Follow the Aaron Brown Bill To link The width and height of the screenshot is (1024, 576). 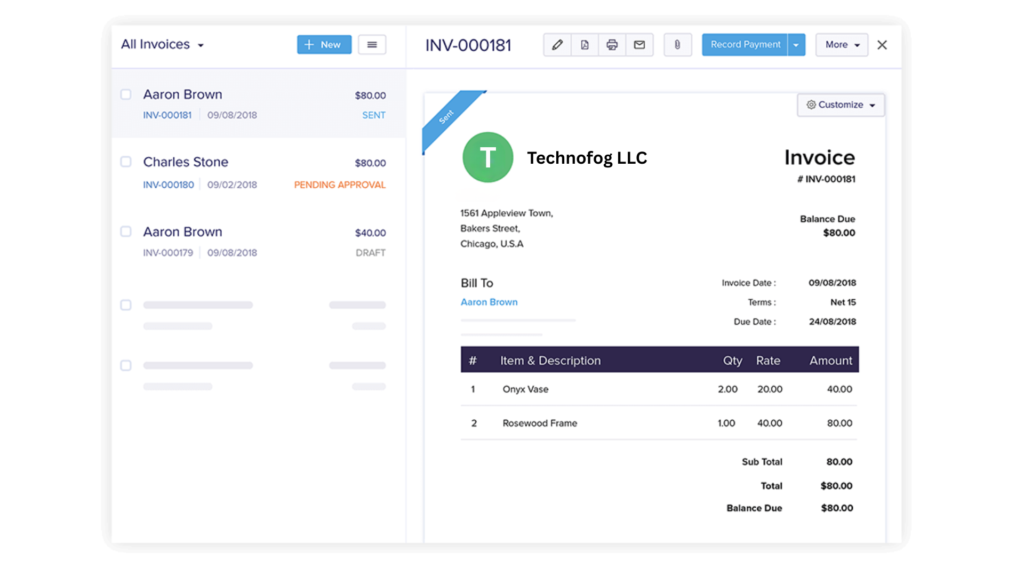pos(489,302)
